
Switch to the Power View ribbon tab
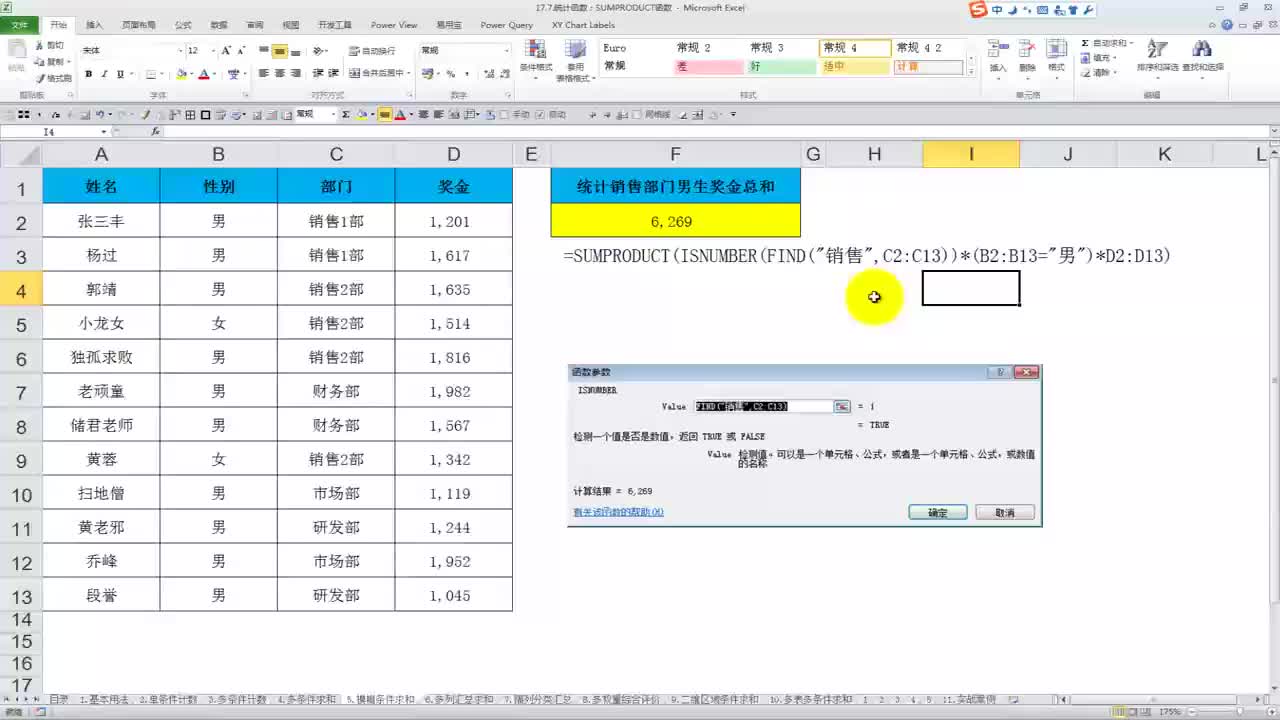(x=394, y=25)
